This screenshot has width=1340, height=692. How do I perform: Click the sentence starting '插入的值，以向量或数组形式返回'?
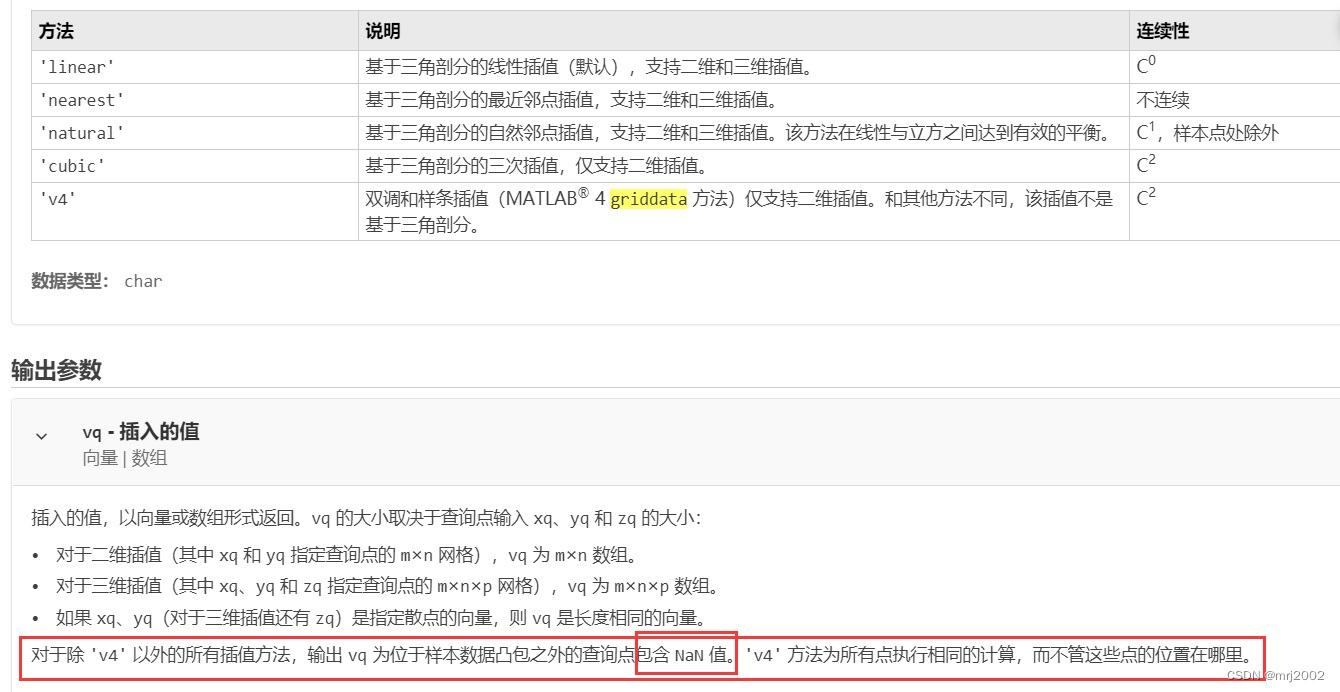pos(367,518)
